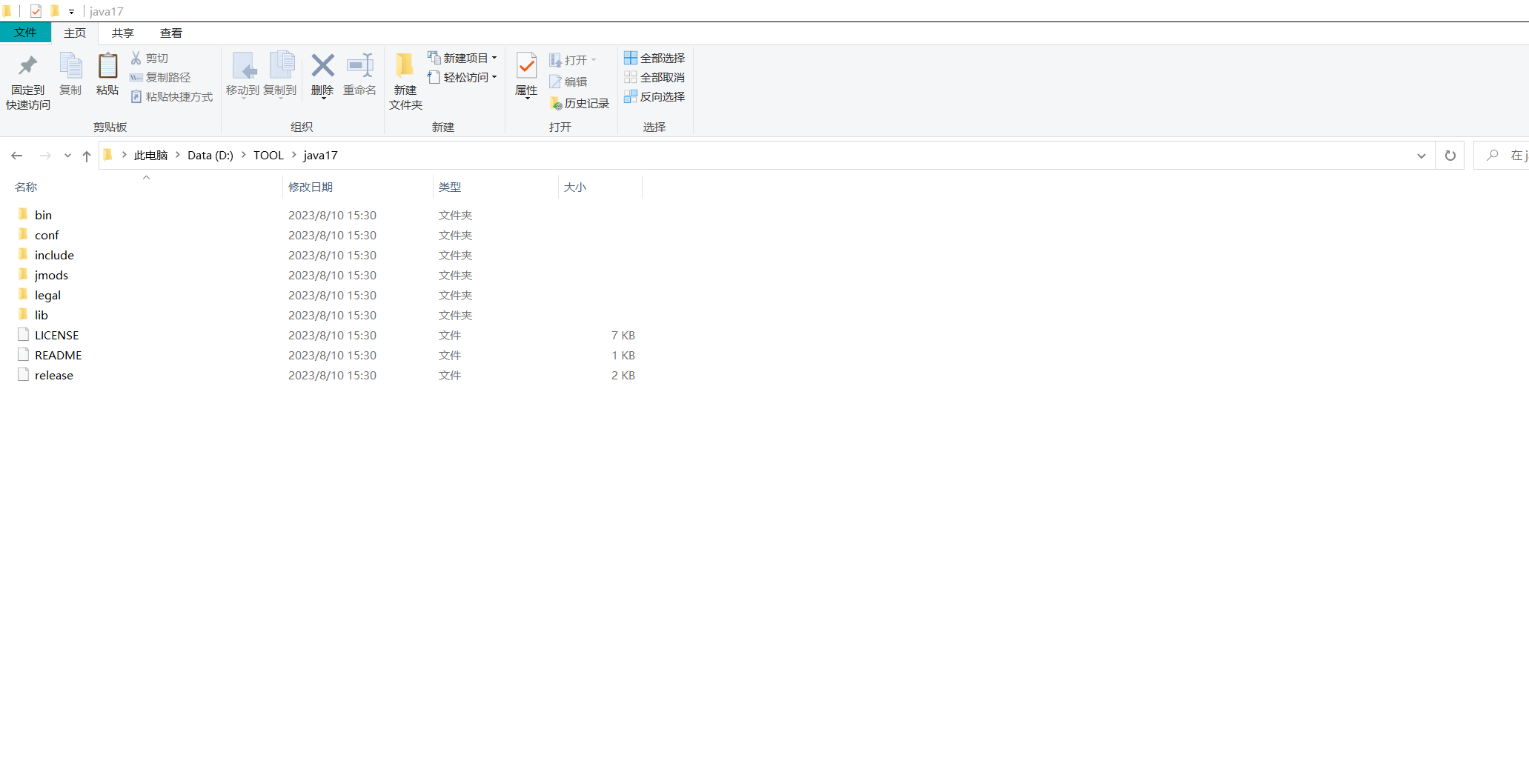Select all items with 全部选择
The width and height of the screenshot is (1529, 784).
pyautogui.click(x=654, y=58)
